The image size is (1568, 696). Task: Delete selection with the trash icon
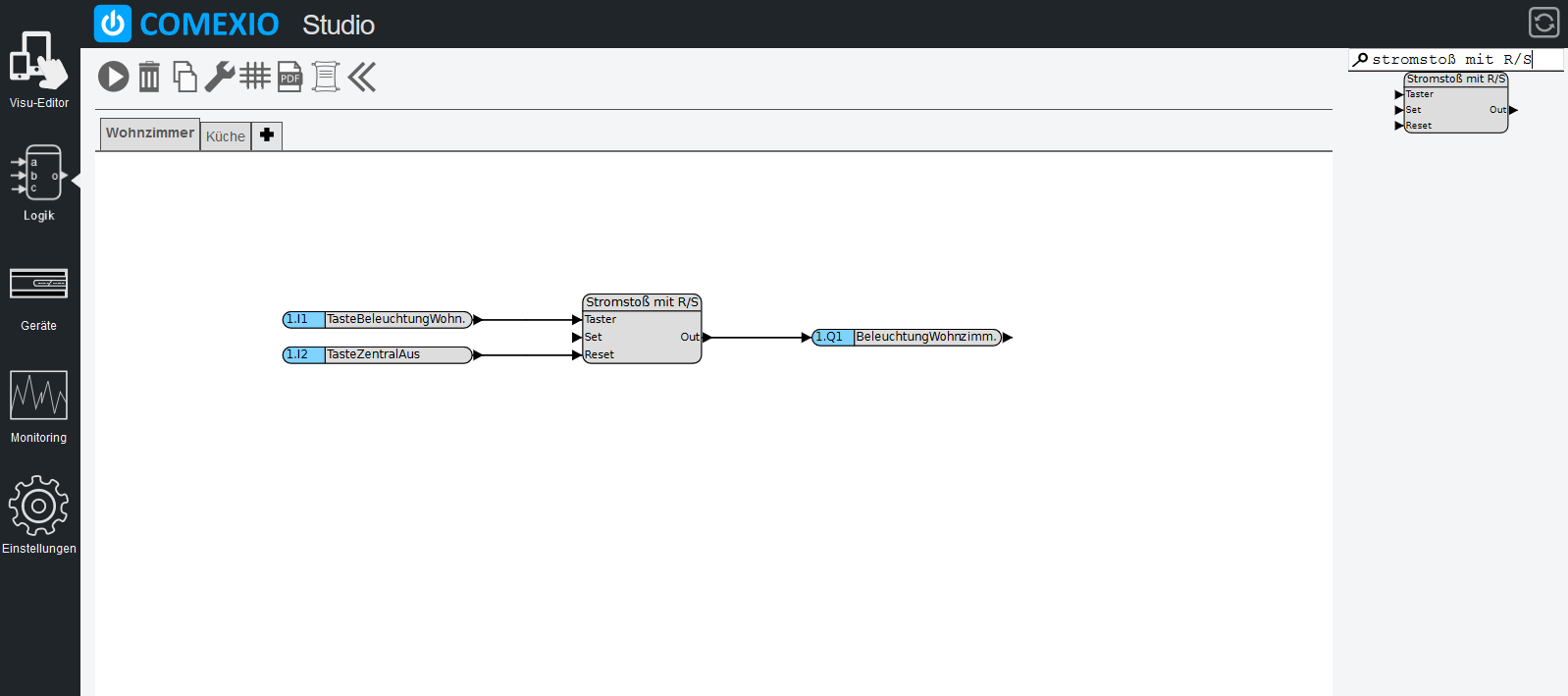tap(149, 77)
